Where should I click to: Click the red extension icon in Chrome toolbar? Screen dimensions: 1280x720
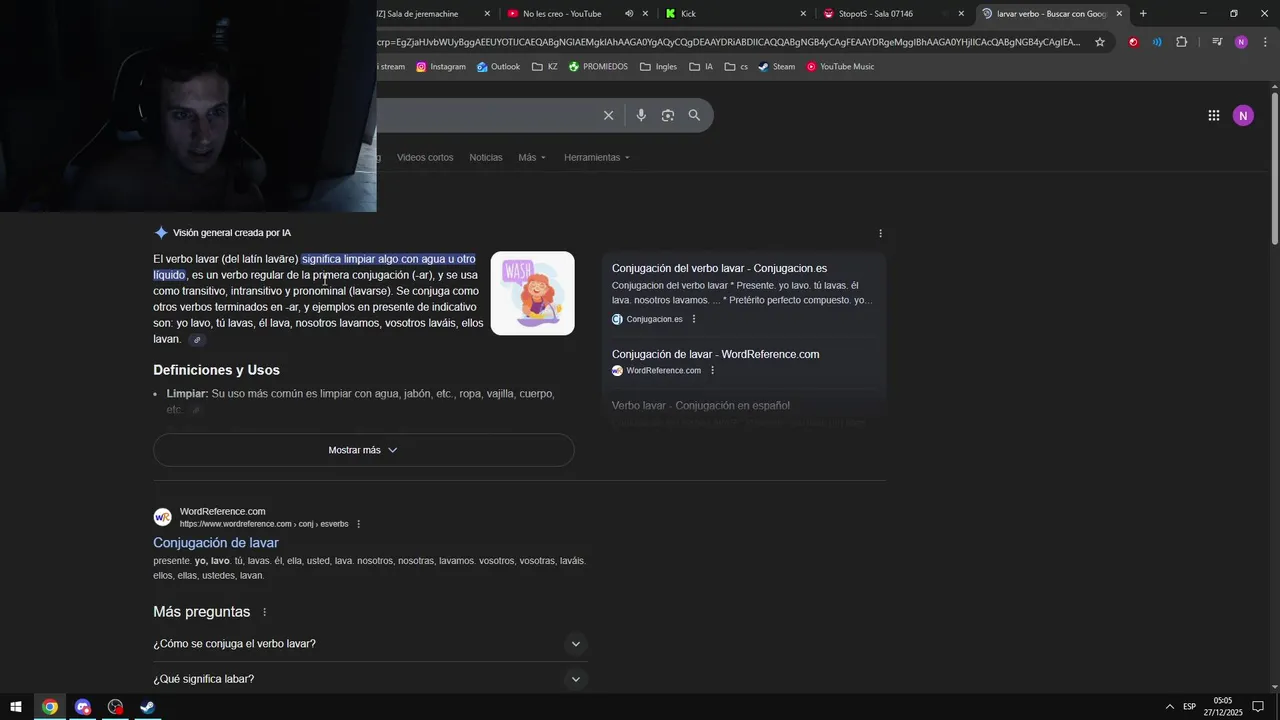1133,42
